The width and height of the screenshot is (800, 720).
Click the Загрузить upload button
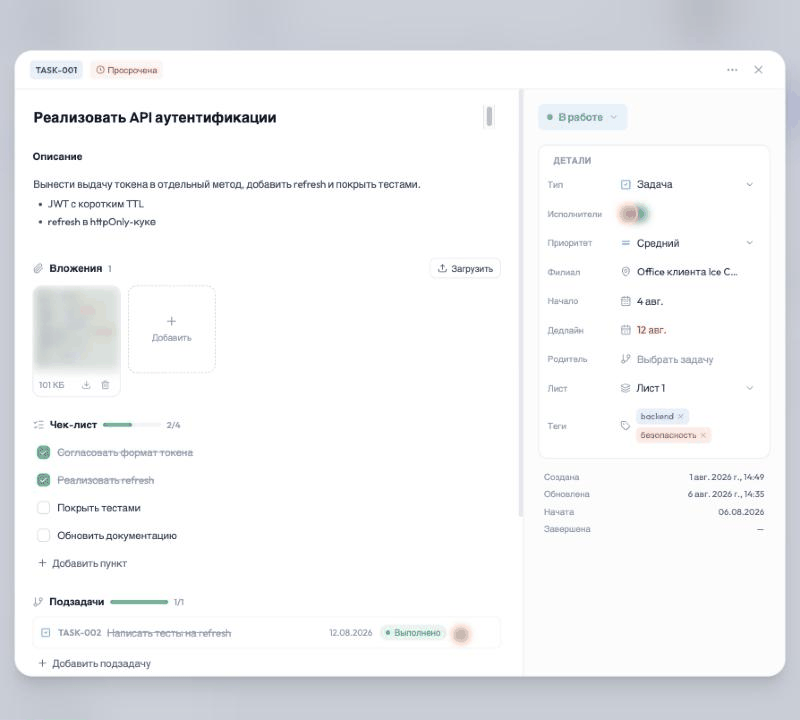pos(465,268)
